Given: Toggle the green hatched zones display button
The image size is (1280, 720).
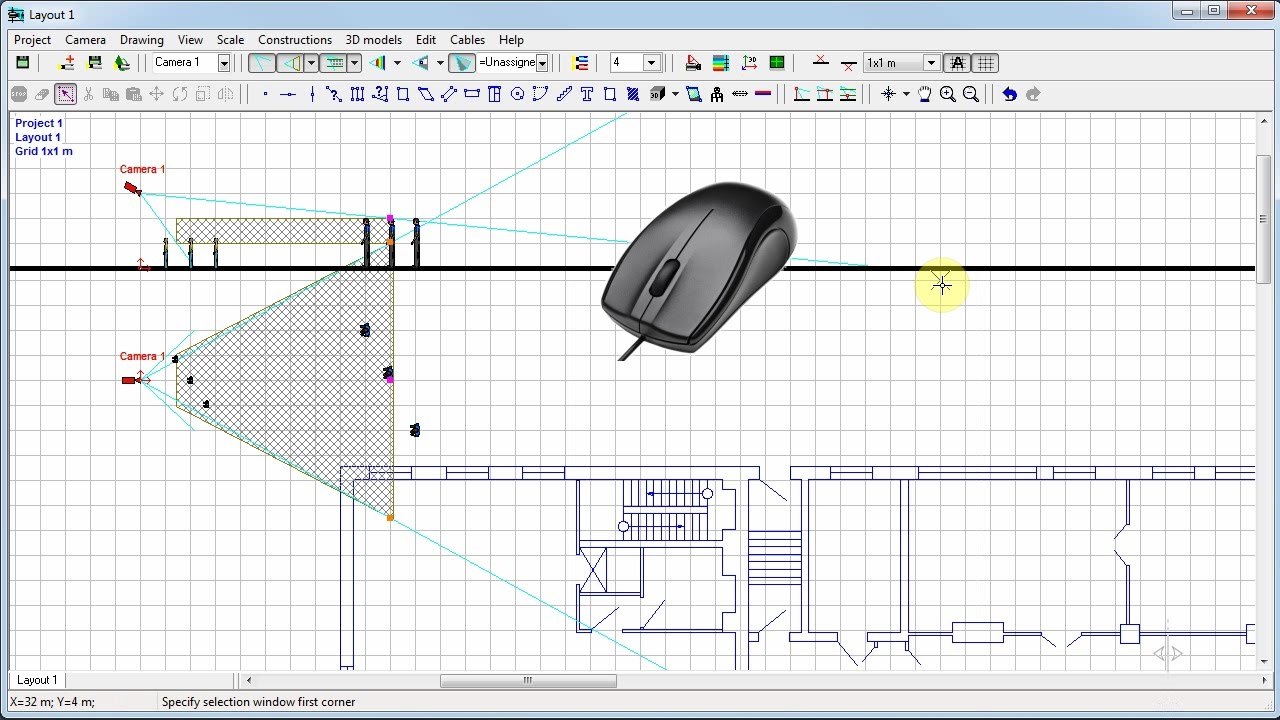Looking at the screenshot, I should point(333,62).
